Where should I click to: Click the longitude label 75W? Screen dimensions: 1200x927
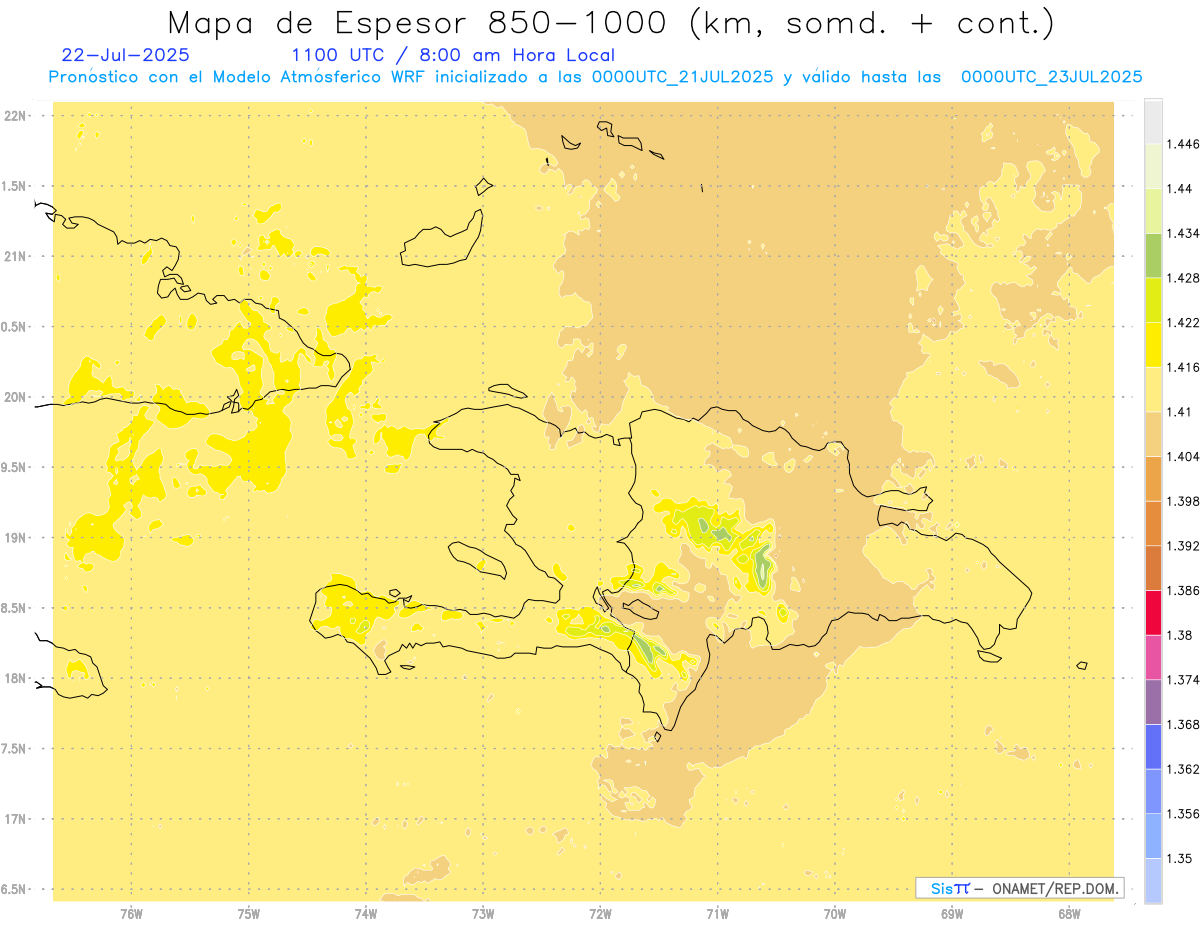[249, 914]
